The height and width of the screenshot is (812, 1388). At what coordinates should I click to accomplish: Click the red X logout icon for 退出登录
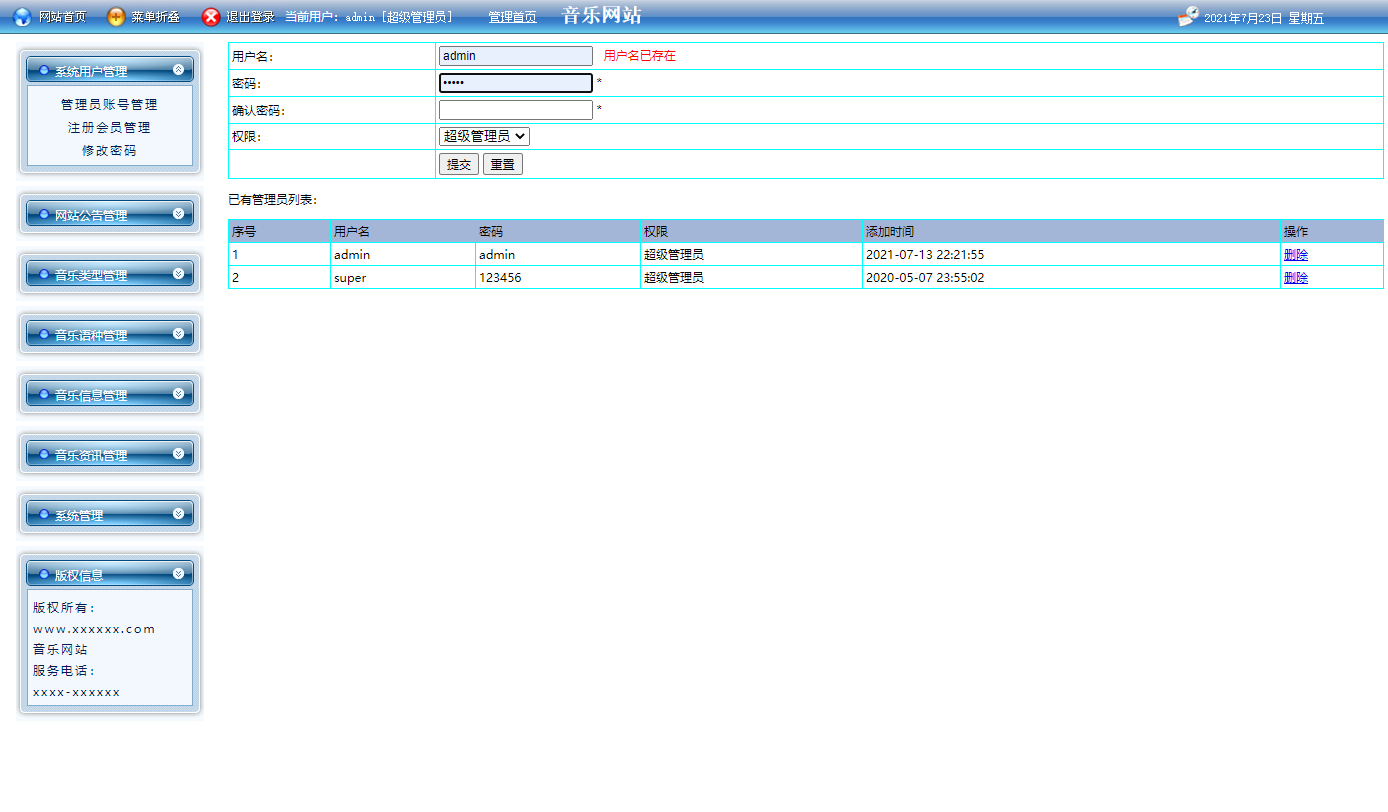209,16
